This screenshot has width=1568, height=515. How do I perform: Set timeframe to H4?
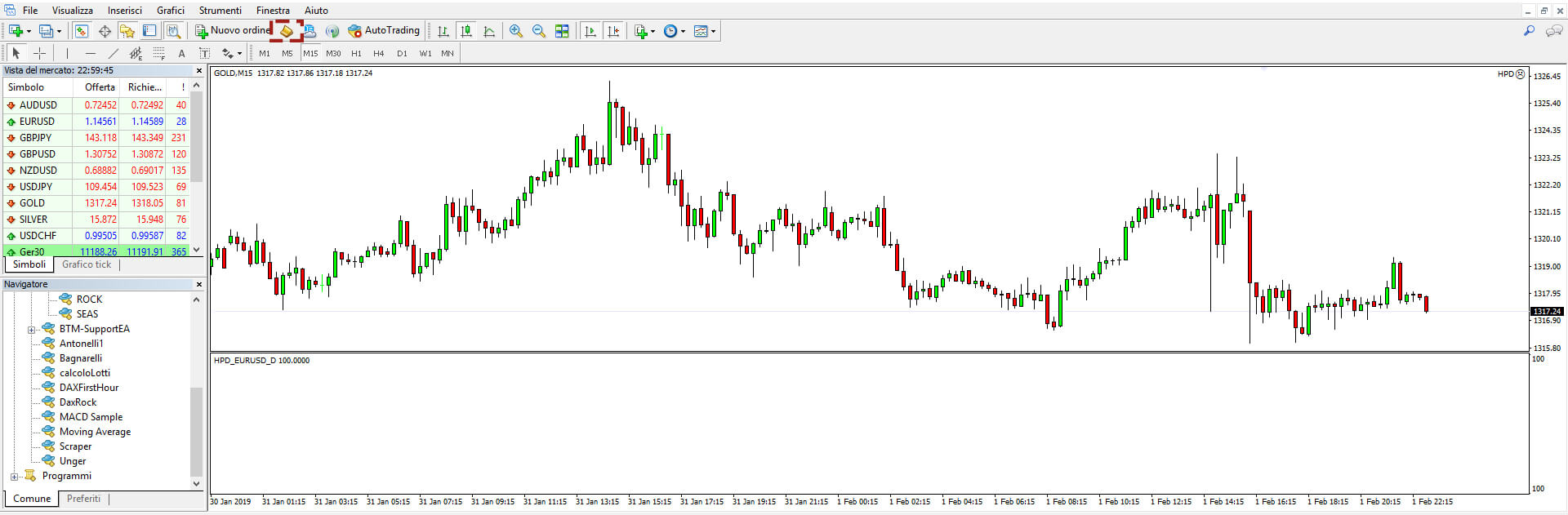click(x=379, y=53)
